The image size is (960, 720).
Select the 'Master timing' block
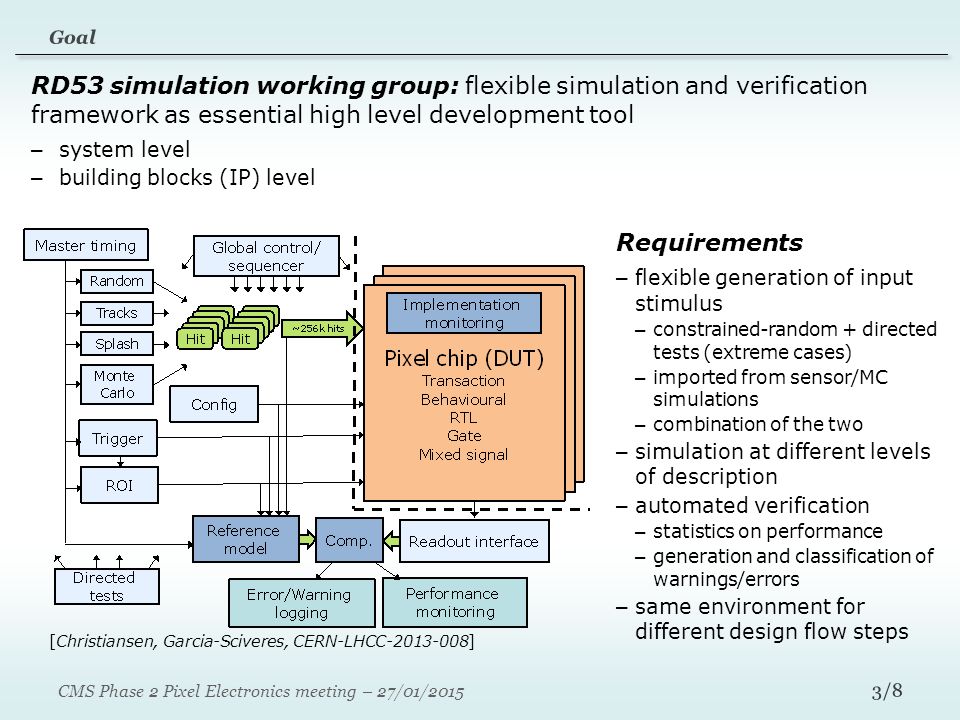coord(86,245)
